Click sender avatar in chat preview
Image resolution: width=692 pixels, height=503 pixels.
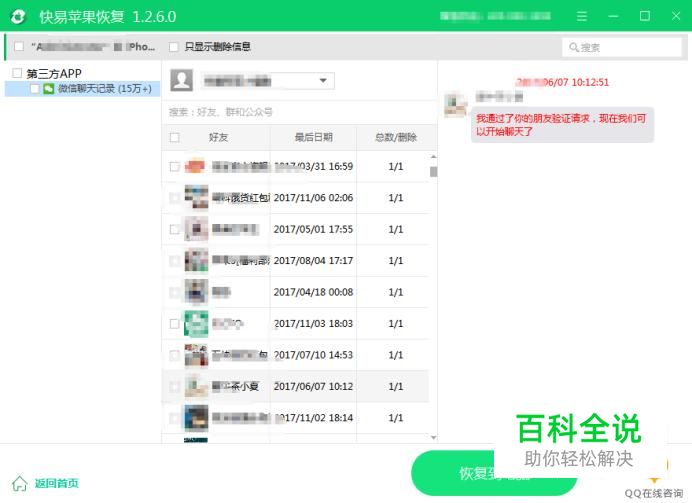tap(455, 105)
